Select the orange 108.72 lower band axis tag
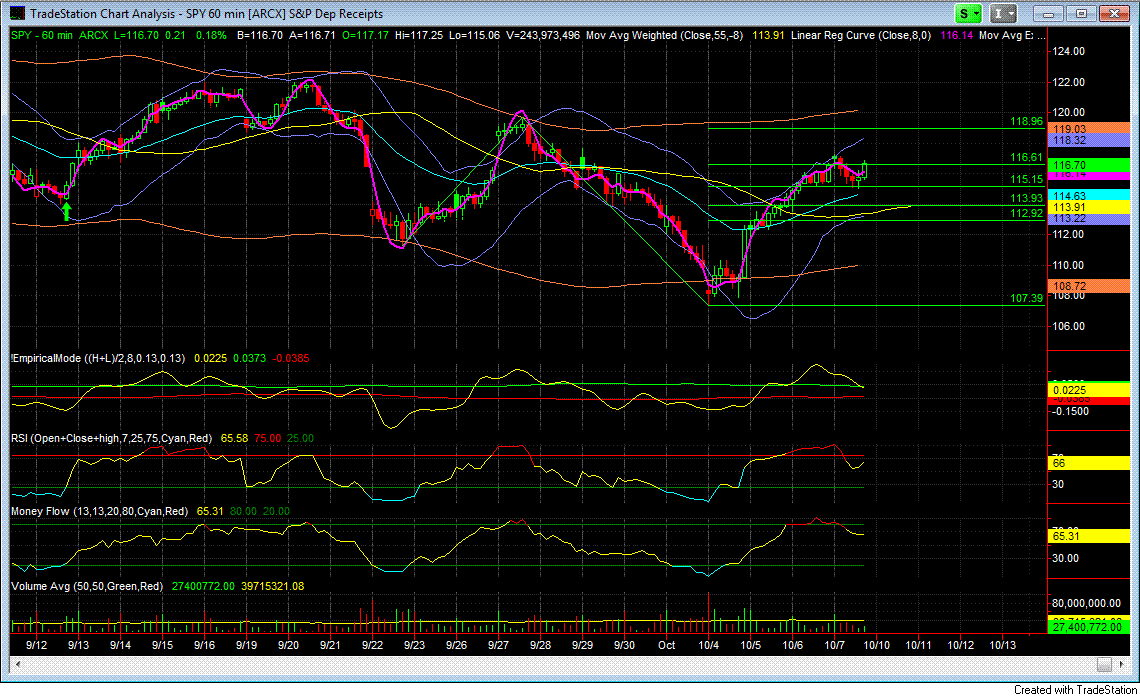 (x=1088, y=287)
